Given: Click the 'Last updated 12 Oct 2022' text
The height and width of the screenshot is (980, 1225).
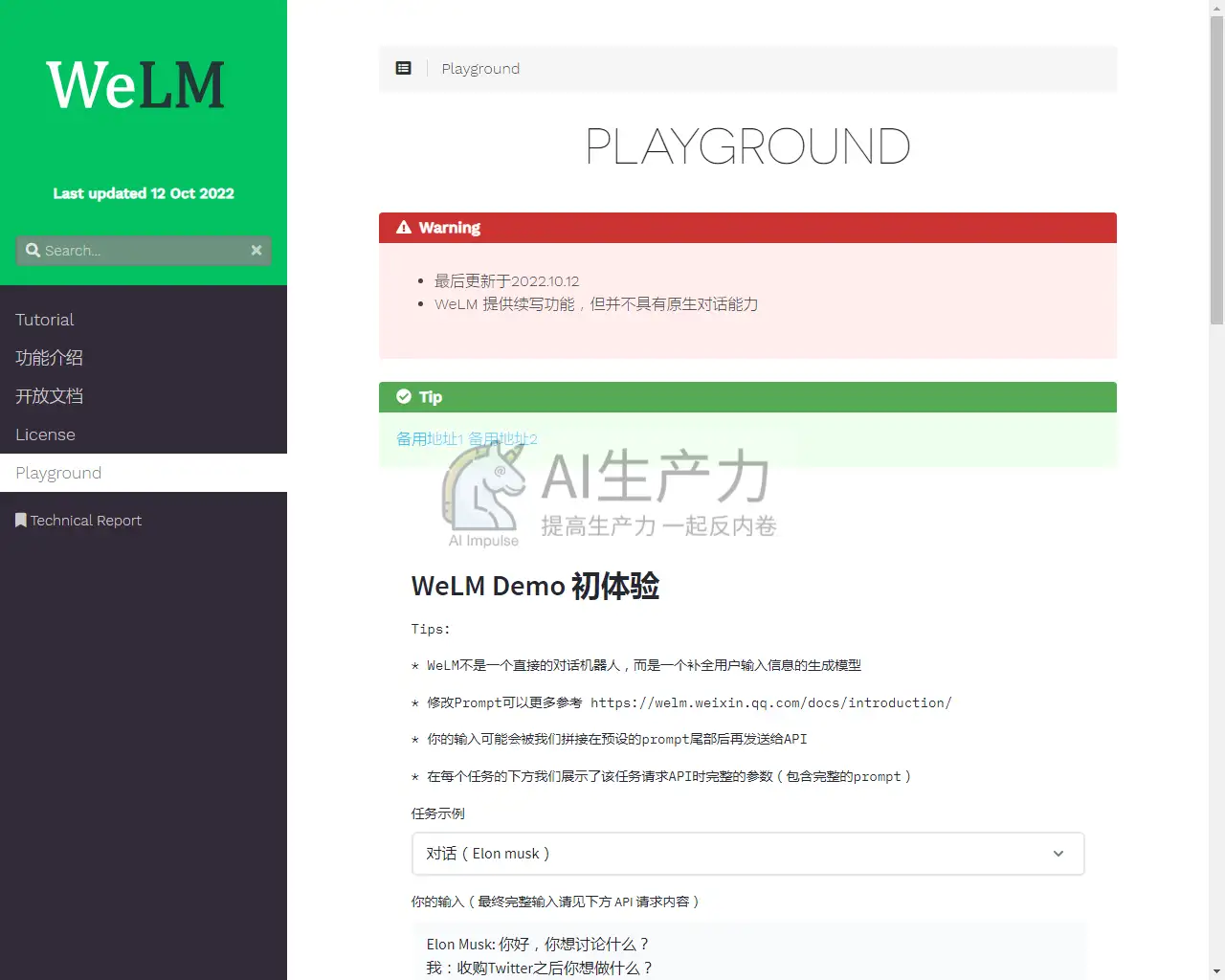Looking at the screenshot, I should pos(144,193).
